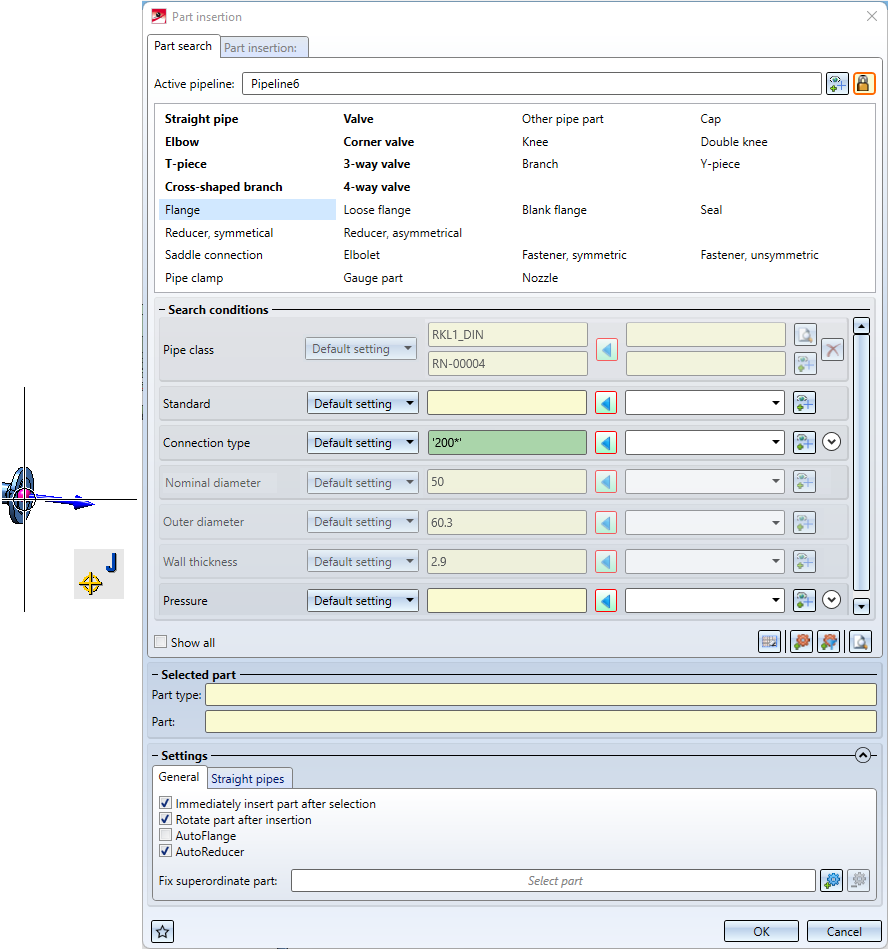Uncheck Rotate part after insertion

coord(166,820)
